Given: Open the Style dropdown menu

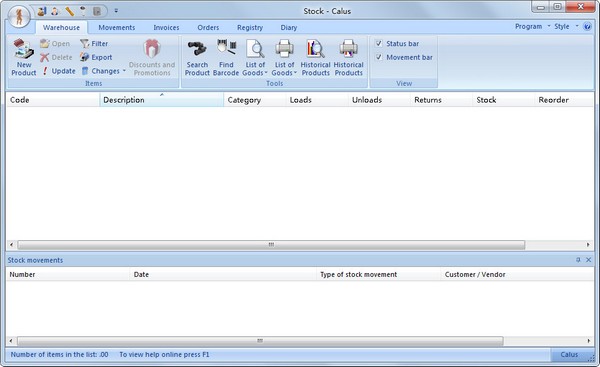Looking at the screenshot, I should point(566,26).
